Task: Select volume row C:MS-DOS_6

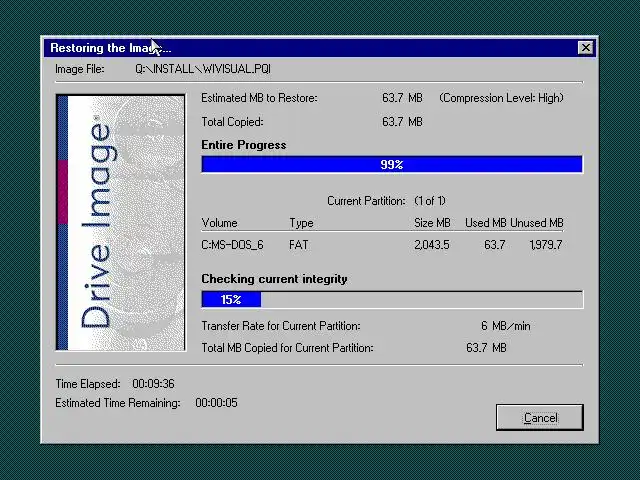Action: pos(382,245)
